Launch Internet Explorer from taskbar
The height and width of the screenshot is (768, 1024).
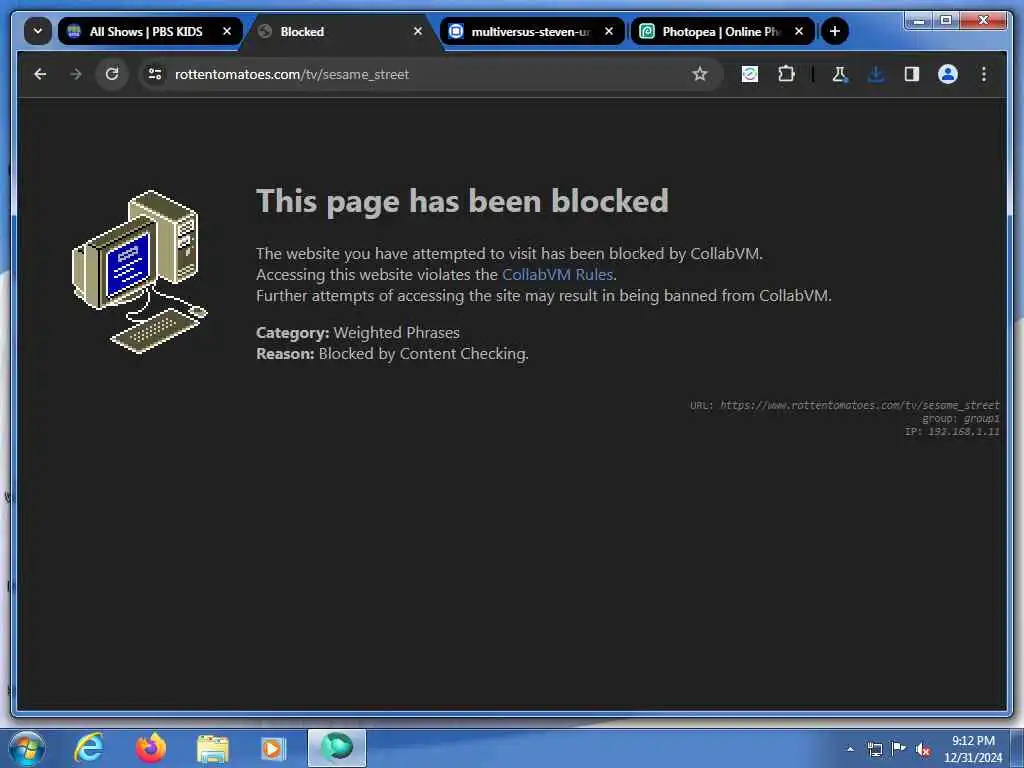[x=89, y=748]
